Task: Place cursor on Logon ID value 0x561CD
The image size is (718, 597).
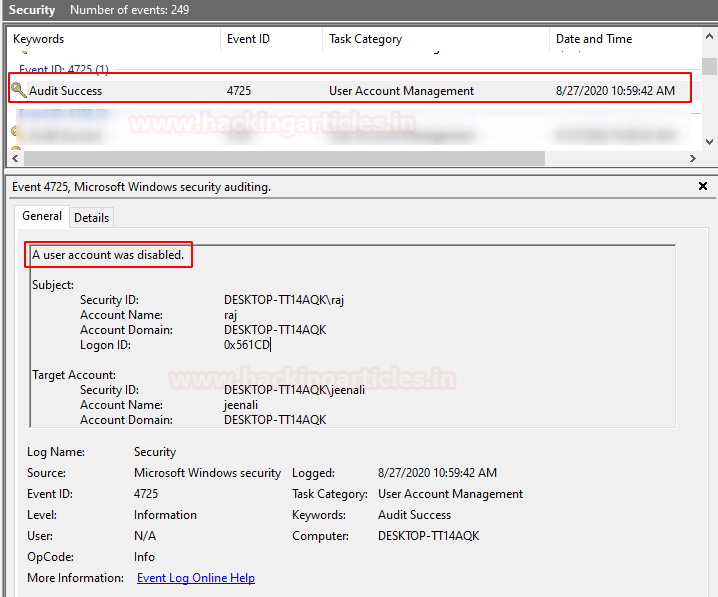Action: click(x=247, y=345)
